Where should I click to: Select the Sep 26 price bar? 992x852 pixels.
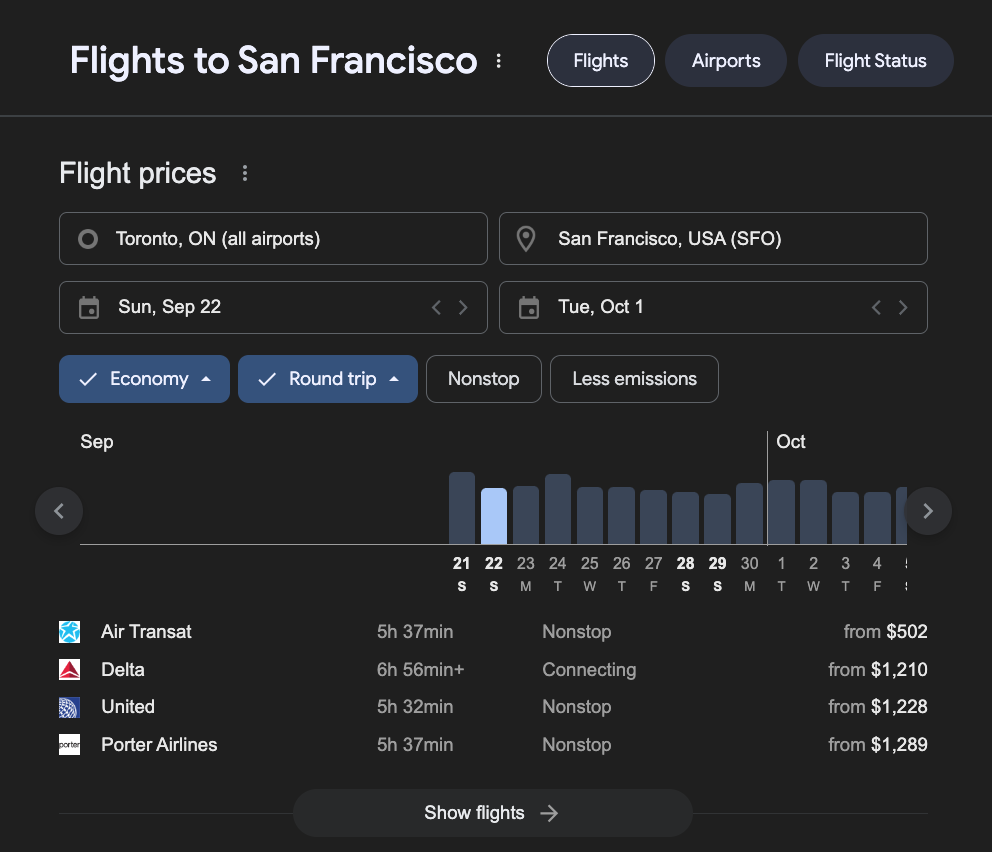(x=621, y=516)
